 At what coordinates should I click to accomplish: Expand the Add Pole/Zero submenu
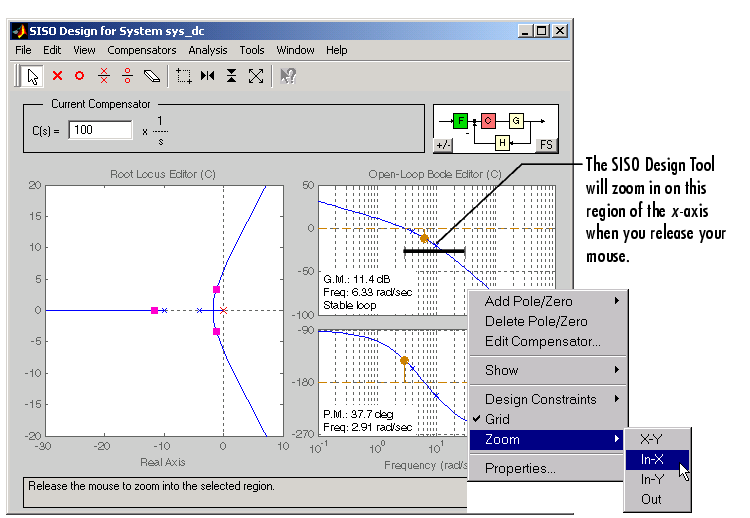[x=548, y=301]
